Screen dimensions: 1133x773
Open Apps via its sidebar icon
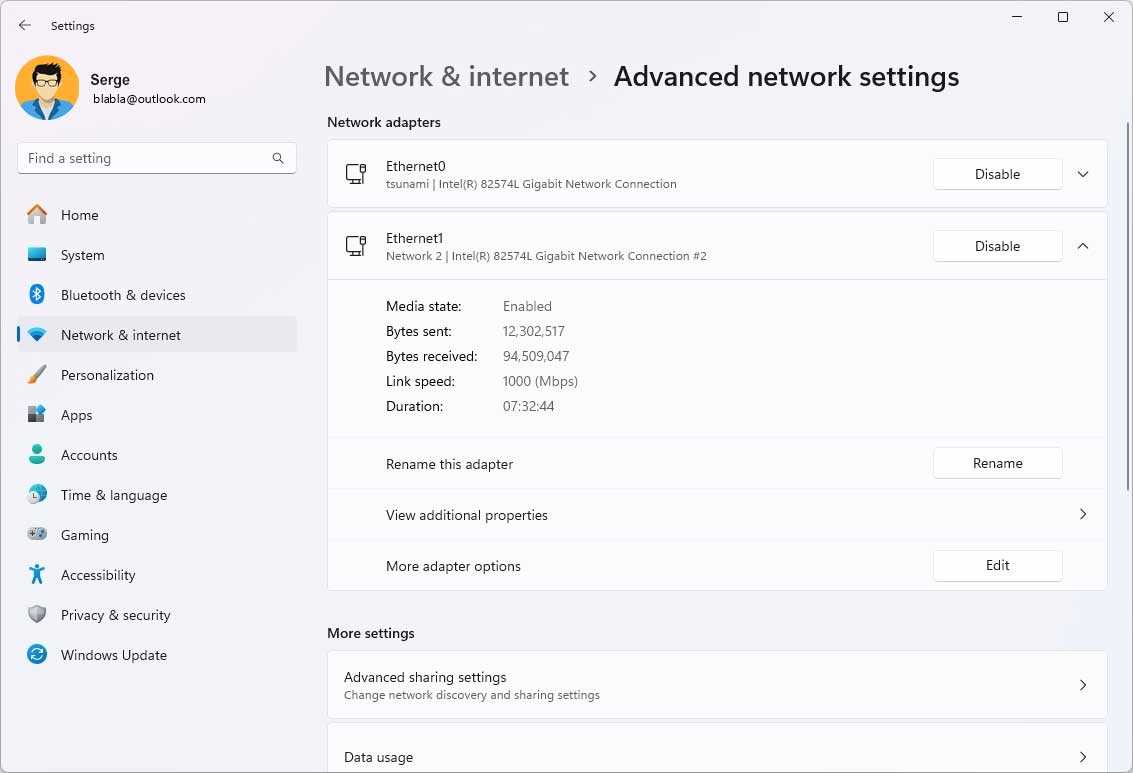(37, 415)
